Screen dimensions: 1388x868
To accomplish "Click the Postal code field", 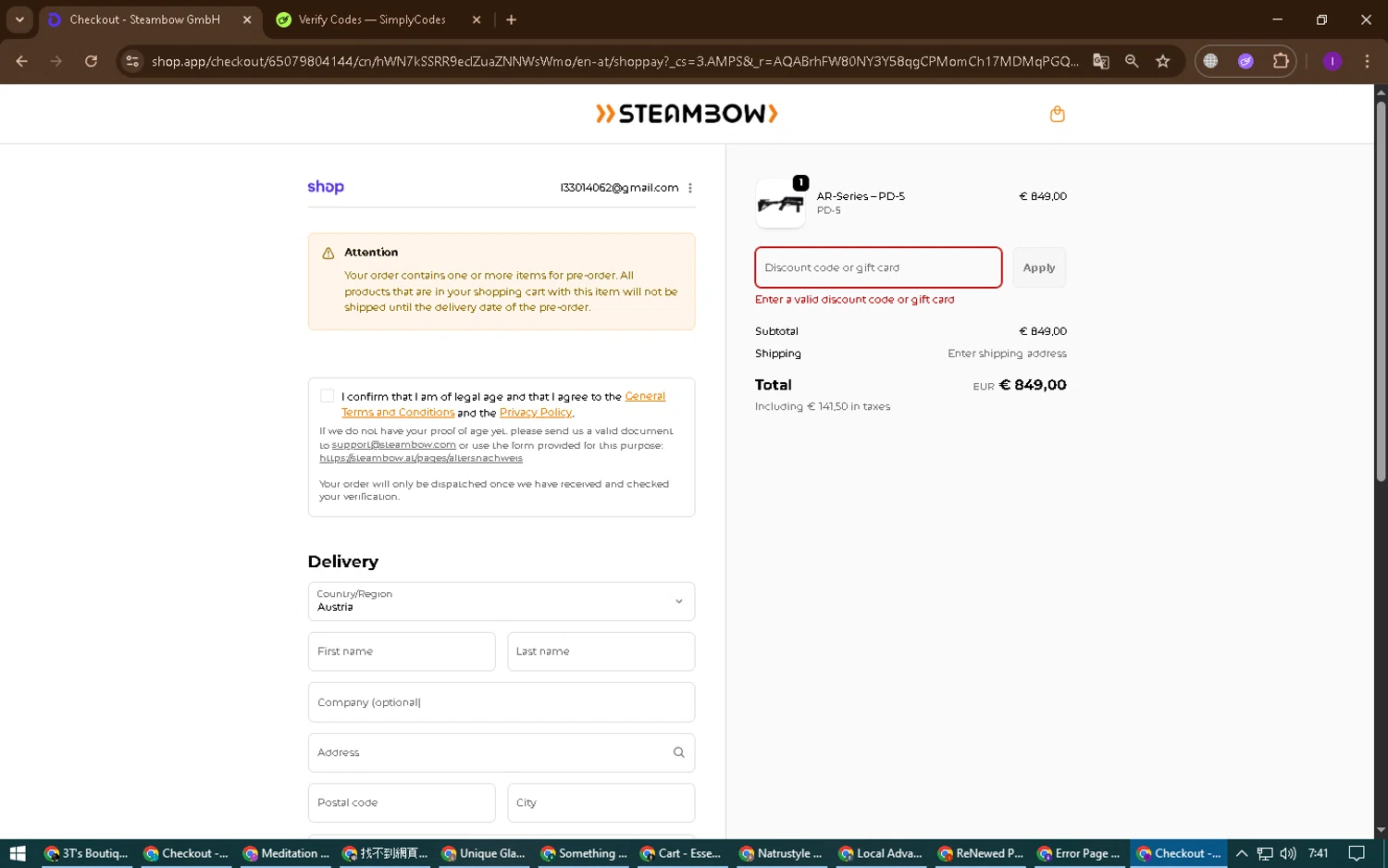I will tap(402, 802).
